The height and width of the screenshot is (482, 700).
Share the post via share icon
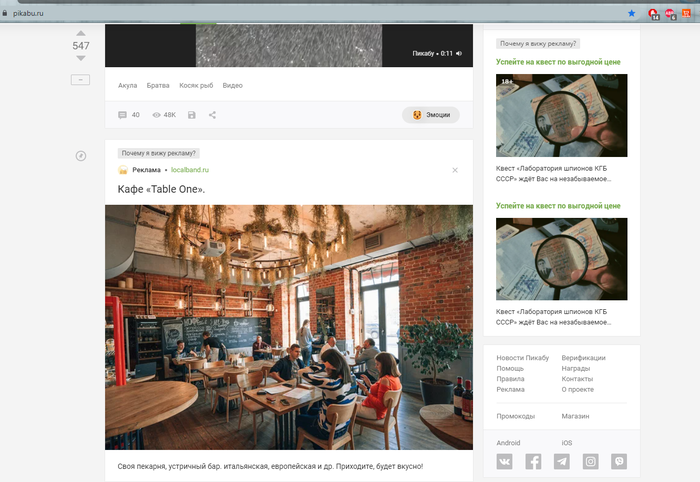pos(212,115)
